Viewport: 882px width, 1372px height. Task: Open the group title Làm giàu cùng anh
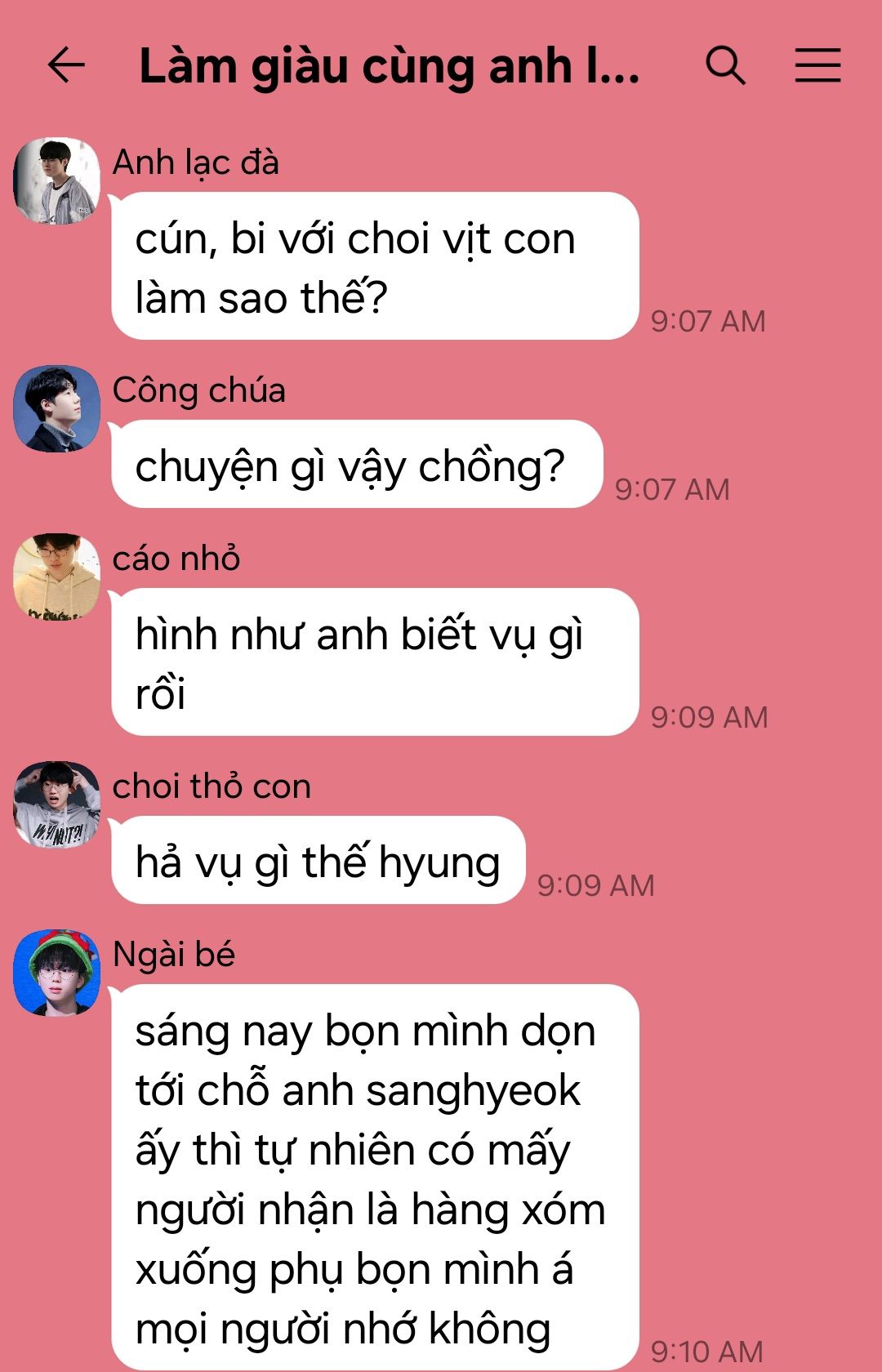[390, 66]
